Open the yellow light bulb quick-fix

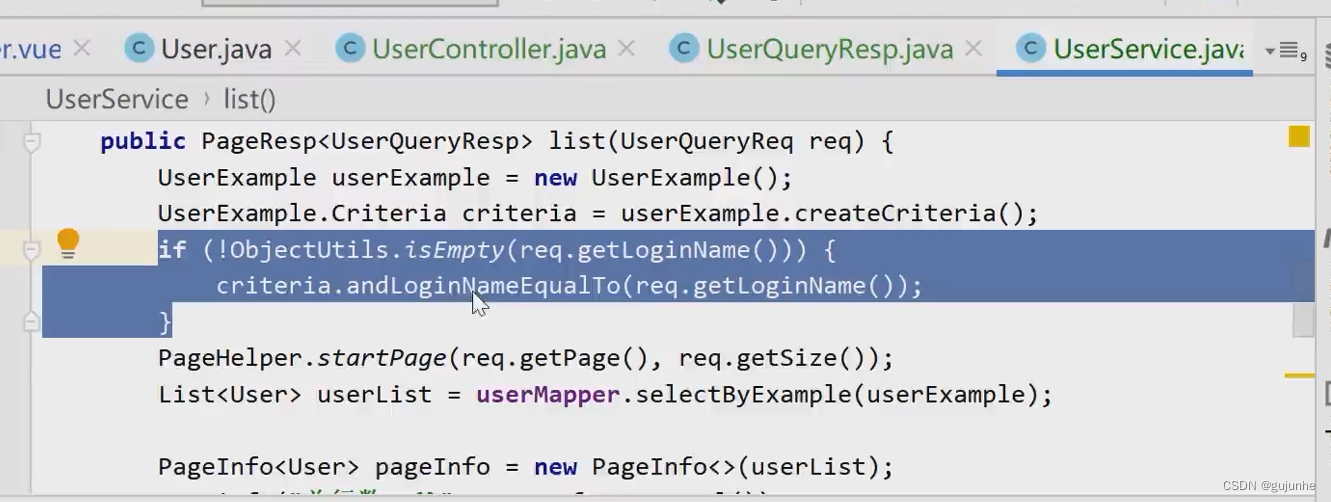coord(68,243)
